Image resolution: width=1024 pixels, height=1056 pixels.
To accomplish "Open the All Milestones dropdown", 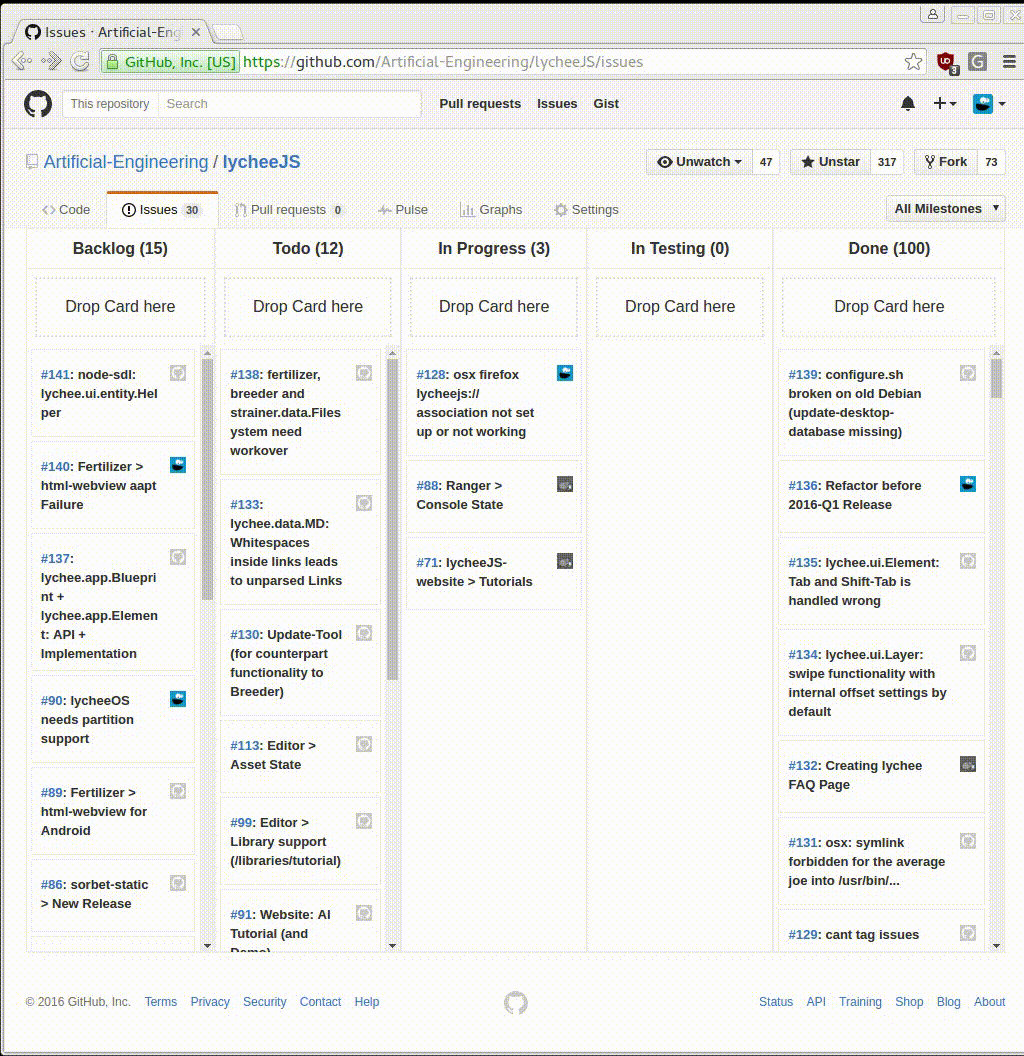I will click(946, 209).
